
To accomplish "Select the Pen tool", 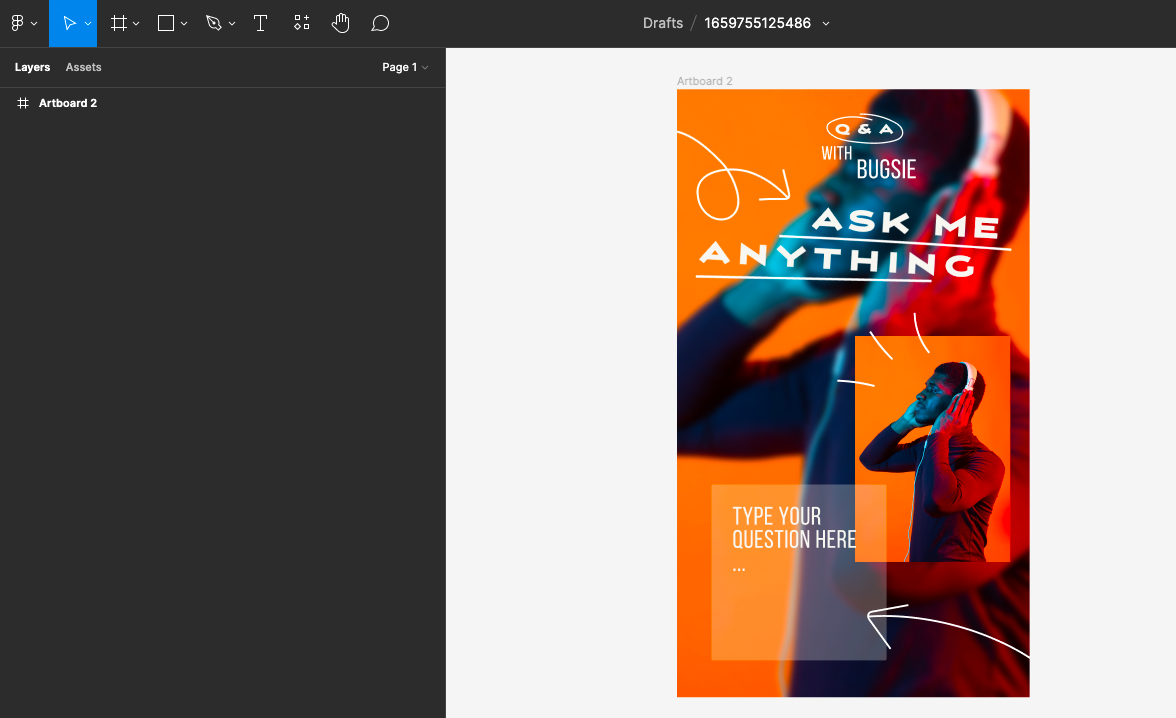I will click(214, 23).
